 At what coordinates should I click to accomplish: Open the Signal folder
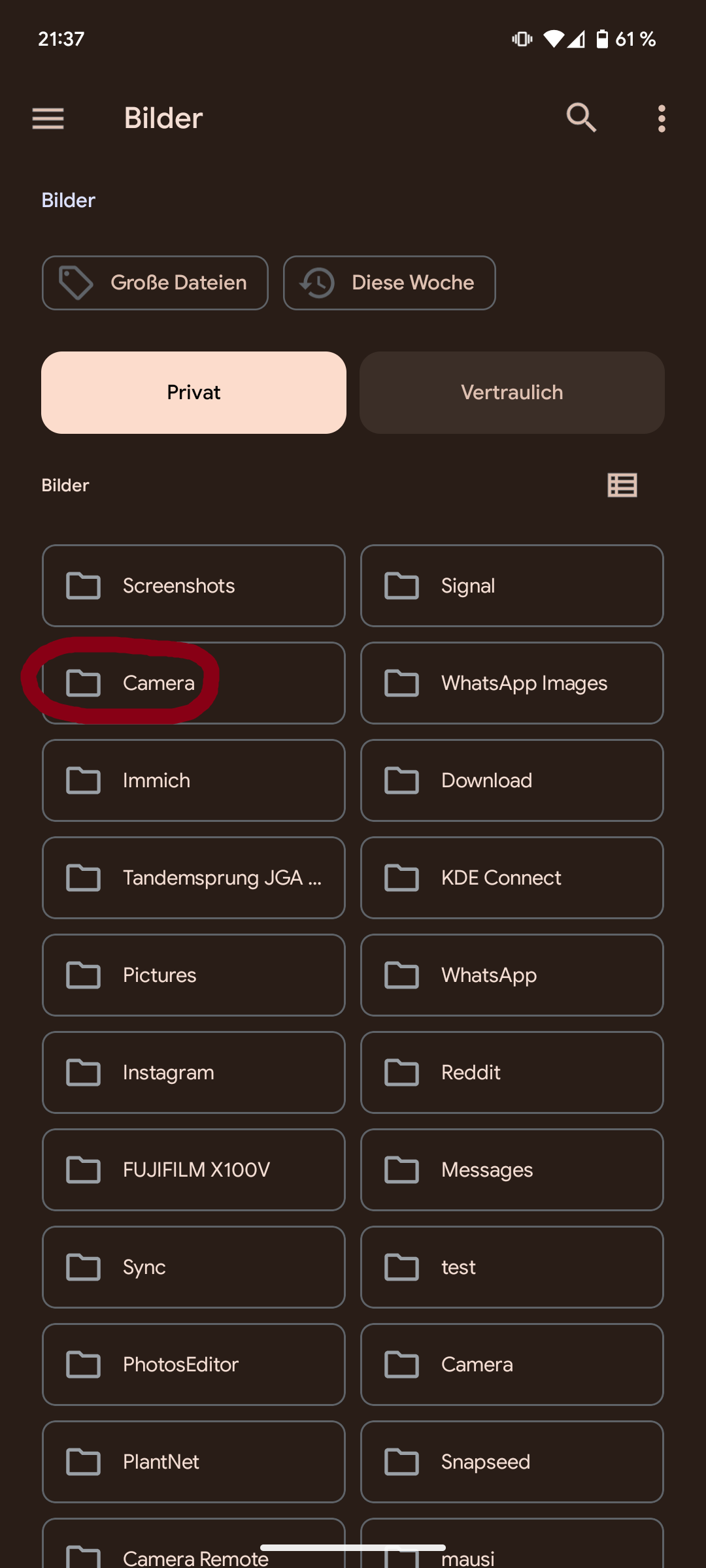[x=512, y=586]
